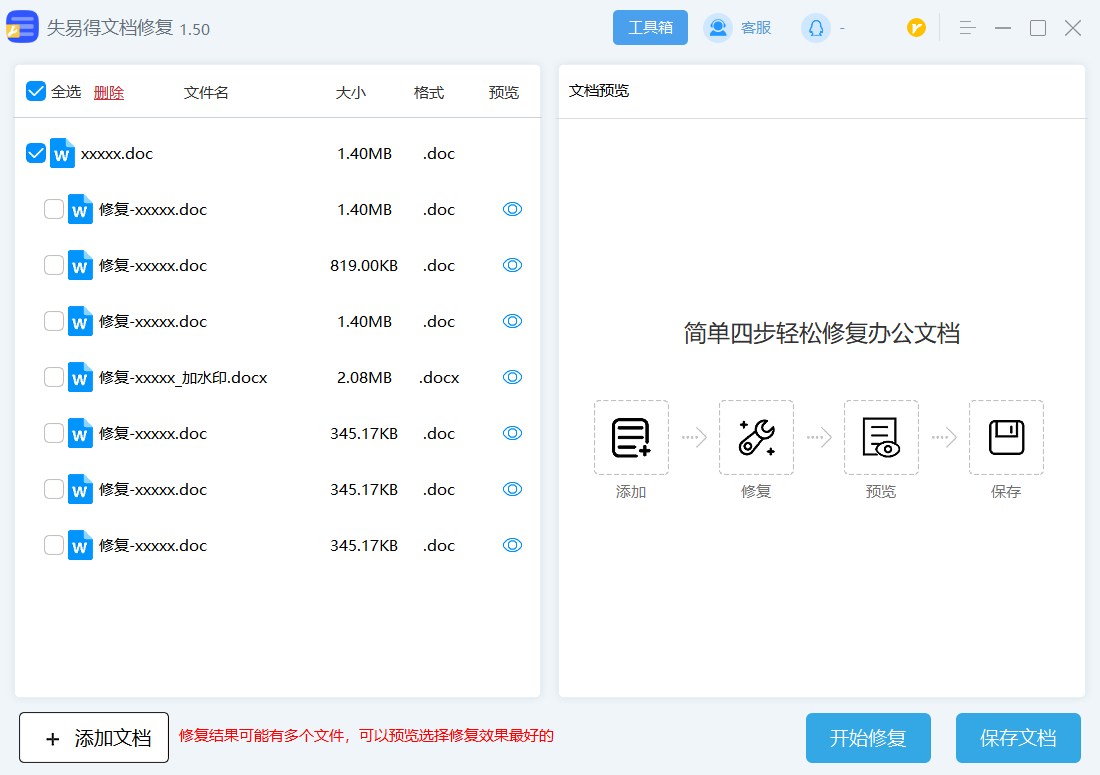Click the Add step icon
This screenshot has height=775, width=1100.
(x=631, y=438)
